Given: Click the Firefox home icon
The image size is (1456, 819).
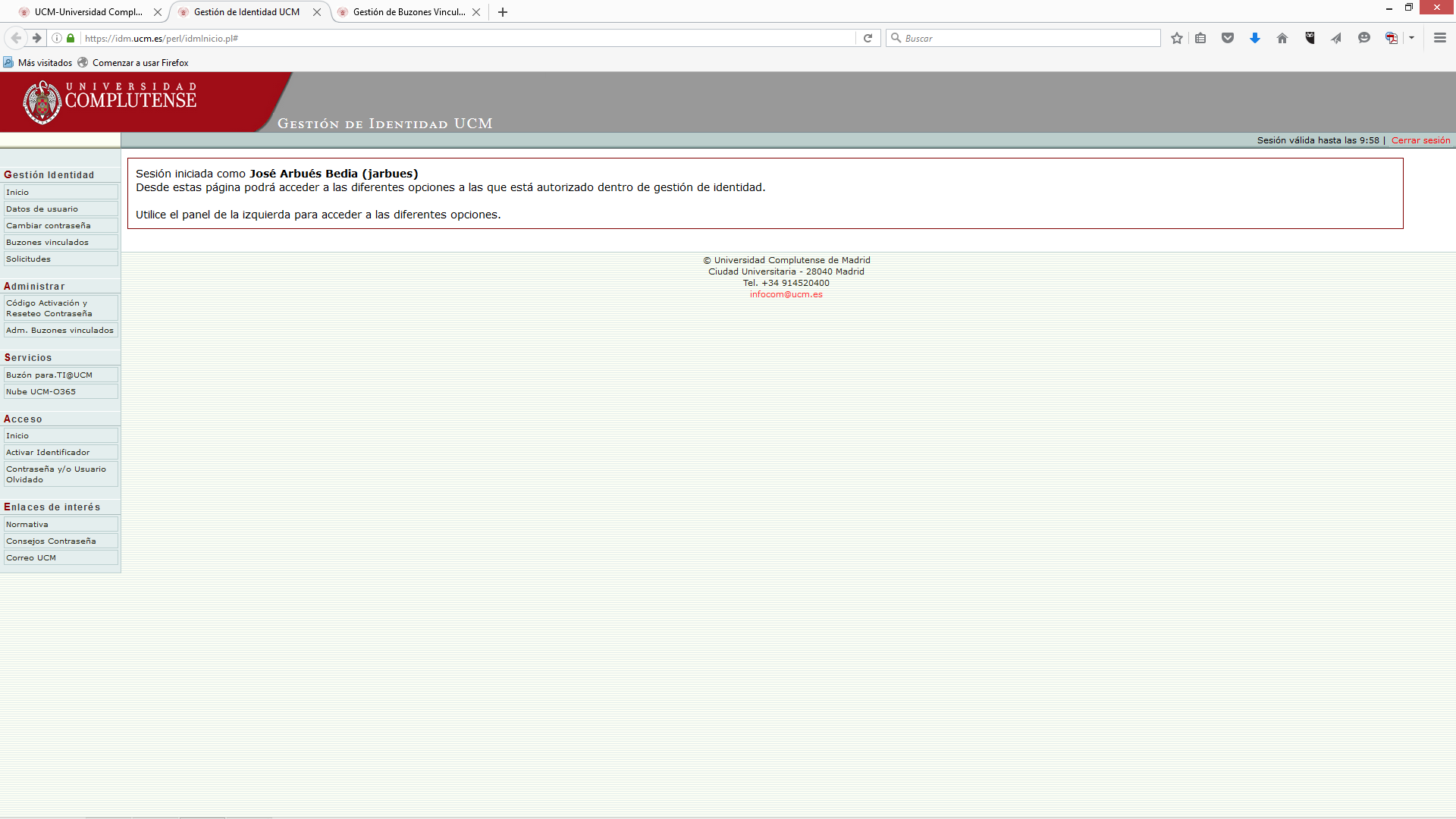Looking at the screenshot, I should pyautogui.click(x=1282, y=38).
